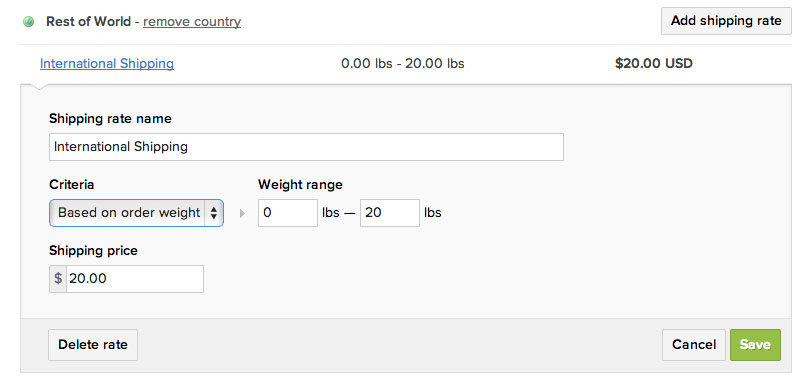
Task: Open the Criteria dropdown 'Based on order weight'
Action: 136,213
